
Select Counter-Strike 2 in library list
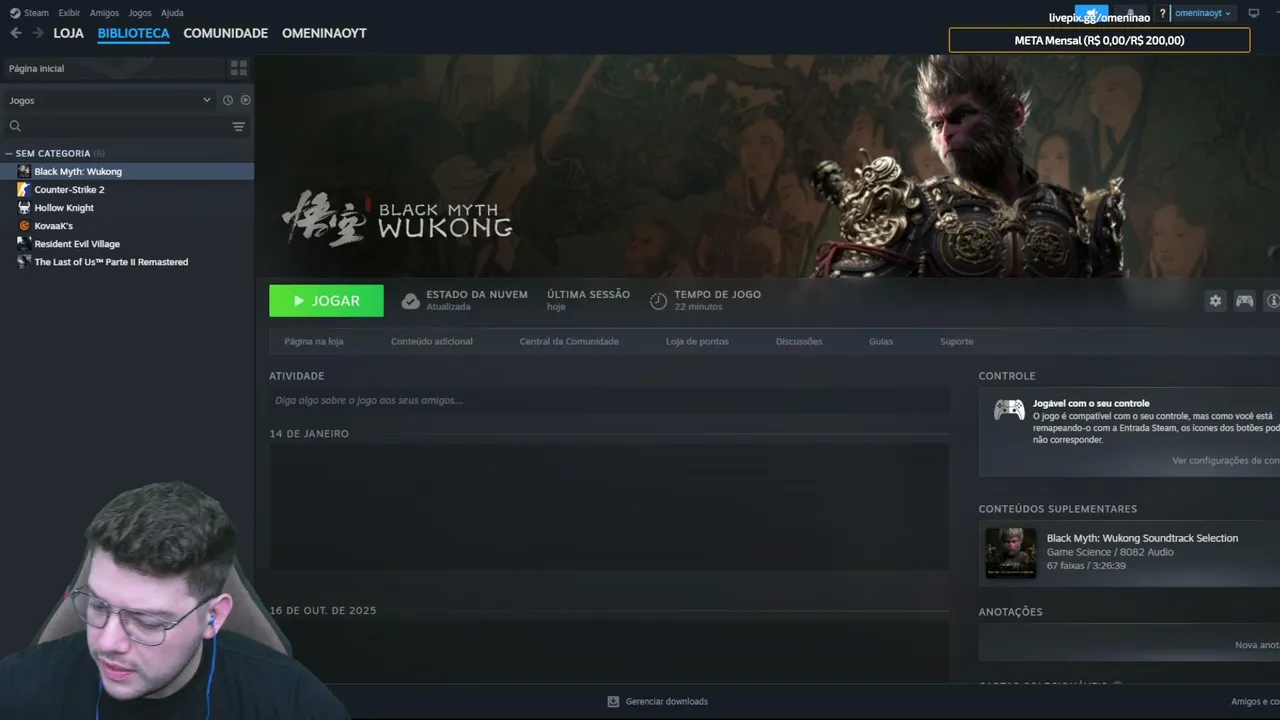(127, 189)
